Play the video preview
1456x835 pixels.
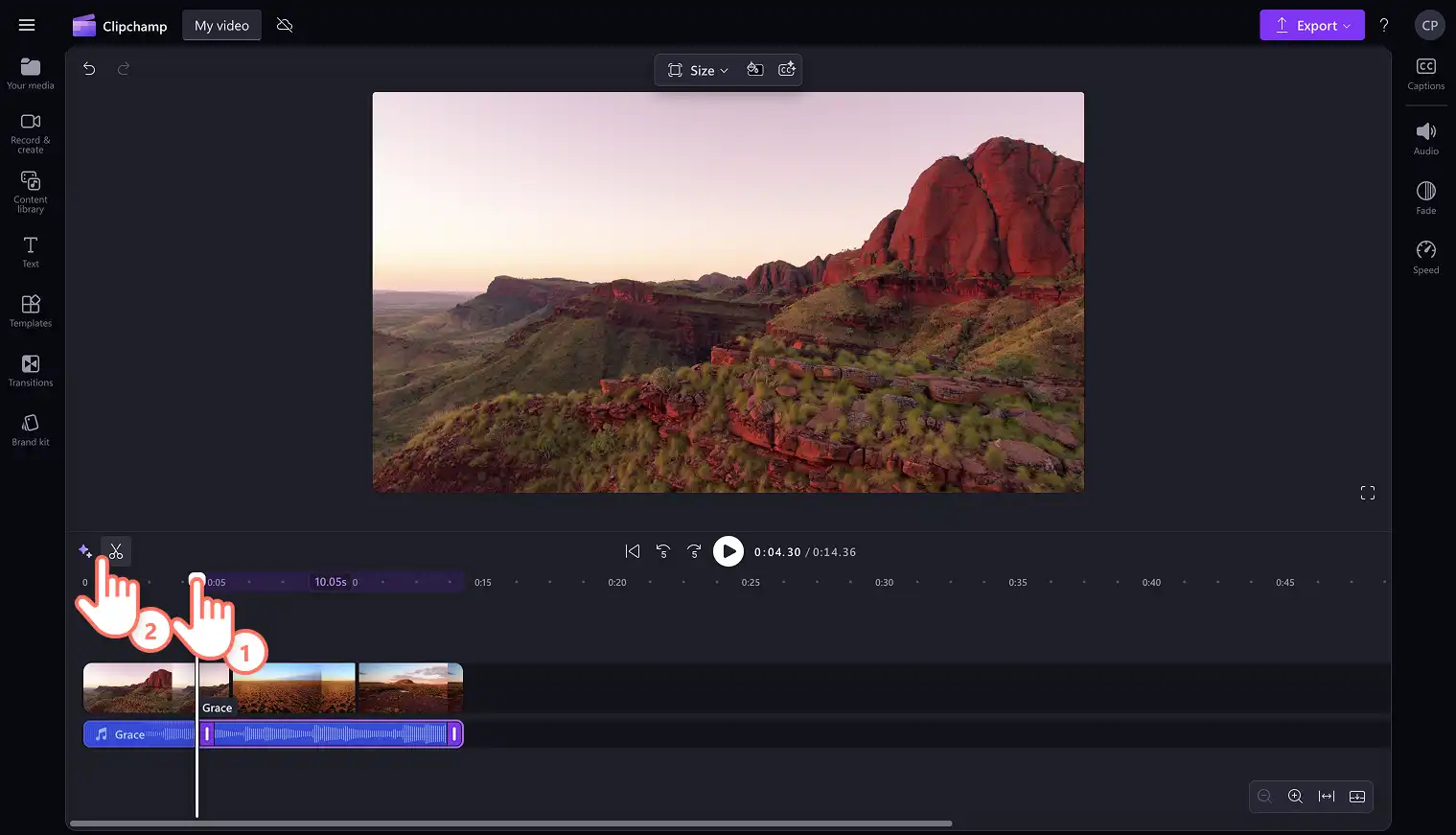(x=728, y=551)
